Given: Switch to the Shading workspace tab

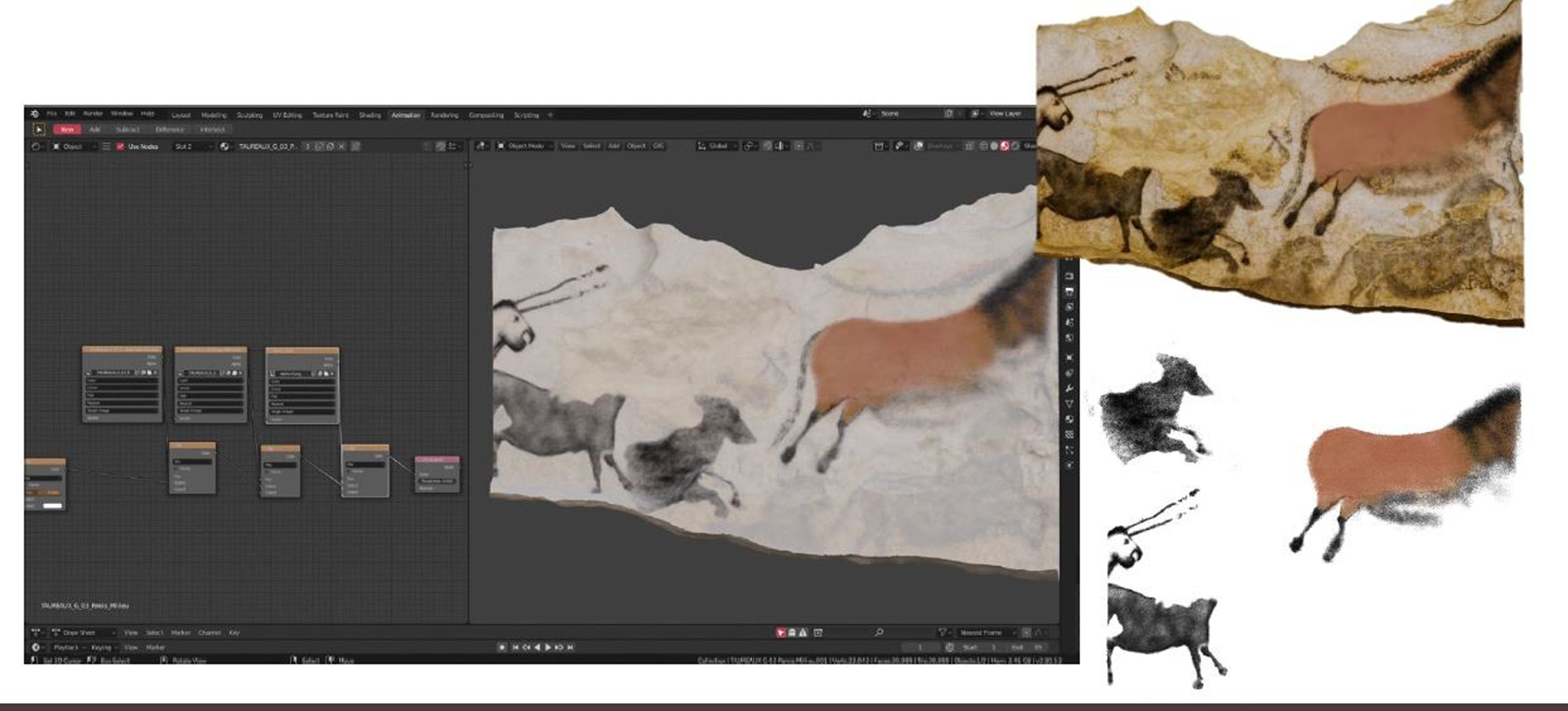Looking at the screenshot, I should 370,115.
